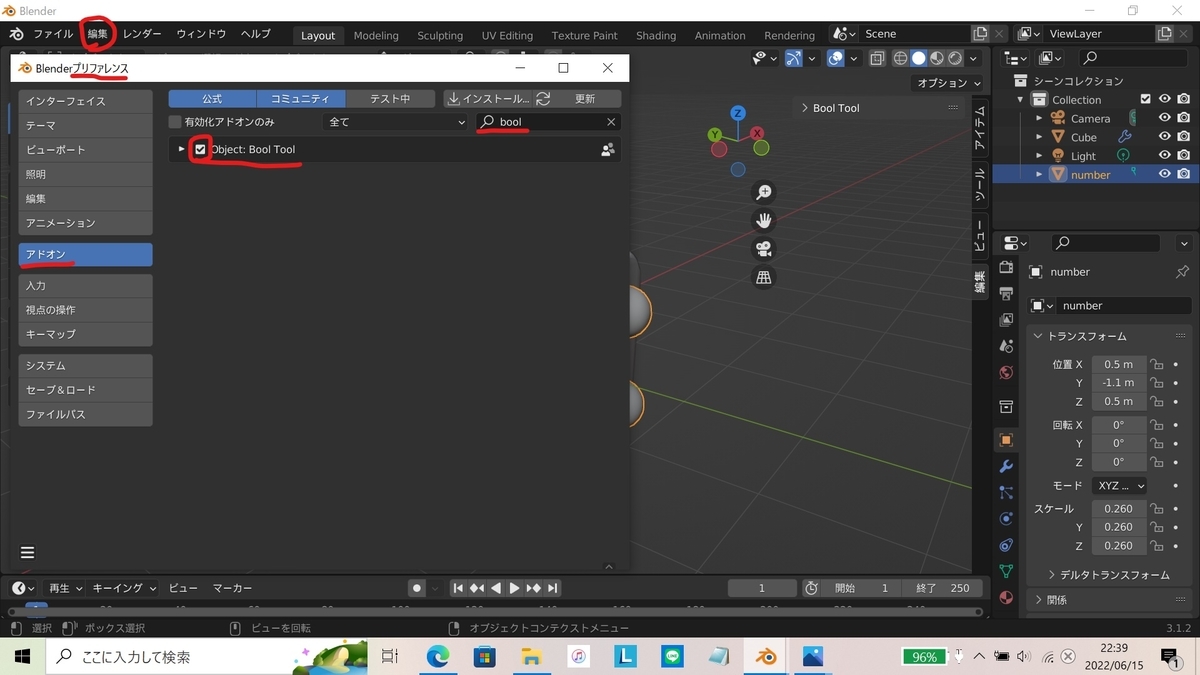Open Physics properties tab icon
Screen dimensions: 1200x675
pos(1006,519)
